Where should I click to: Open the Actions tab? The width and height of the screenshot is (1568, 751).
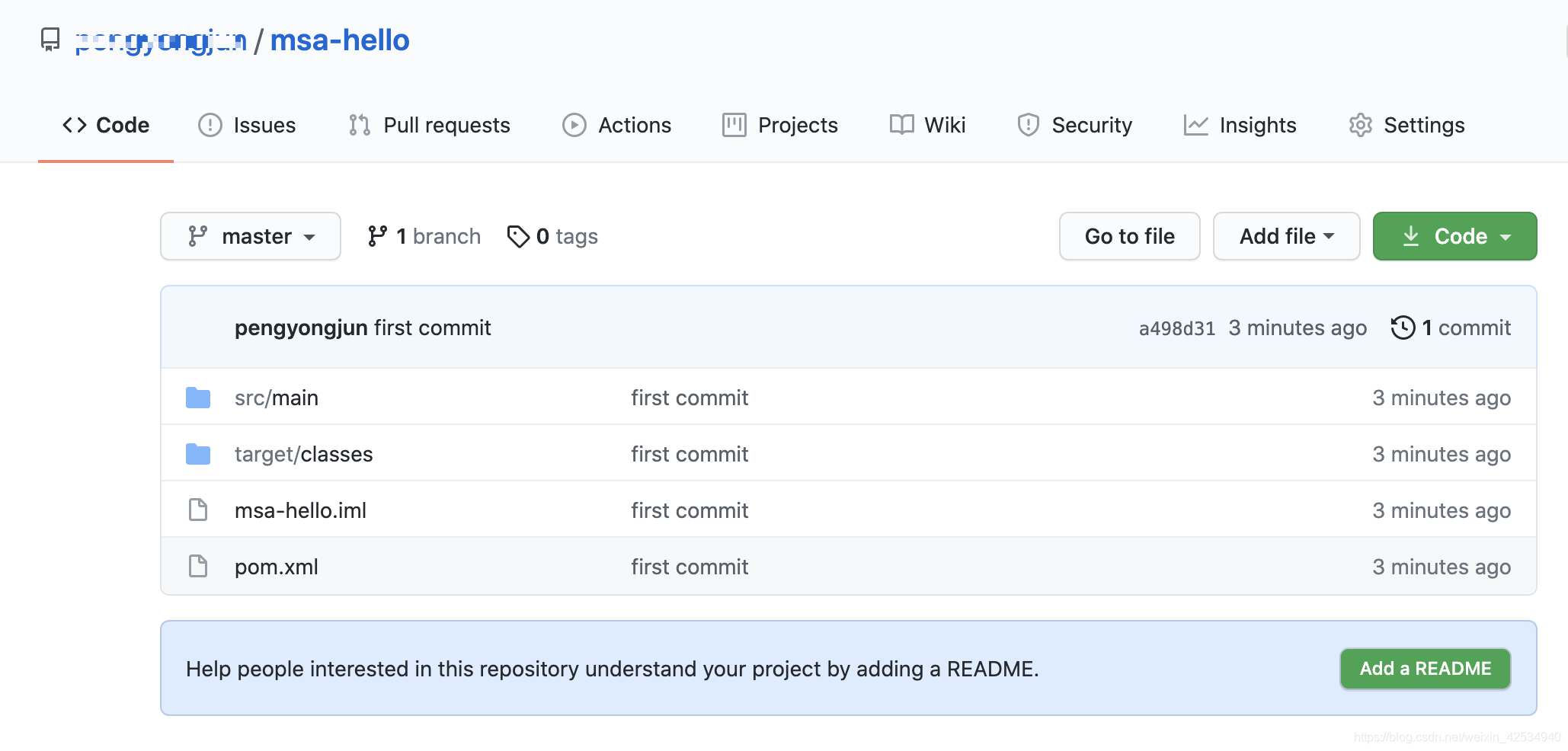pos(617,125)
